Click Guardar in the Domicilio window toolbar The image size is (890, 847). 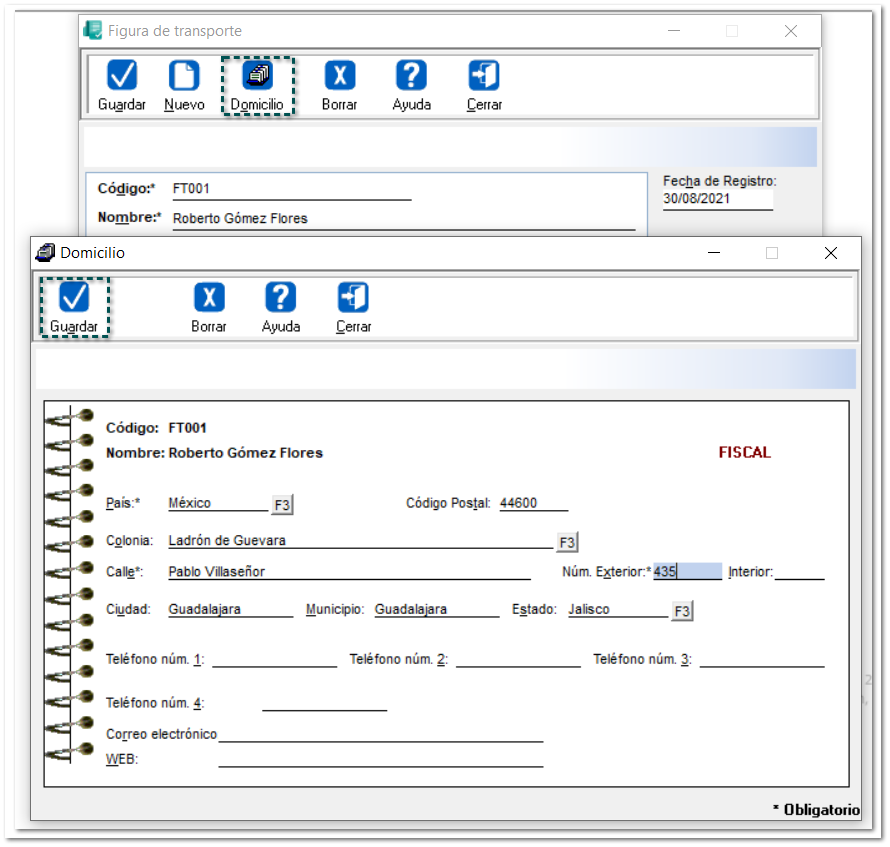coord(74,307)
